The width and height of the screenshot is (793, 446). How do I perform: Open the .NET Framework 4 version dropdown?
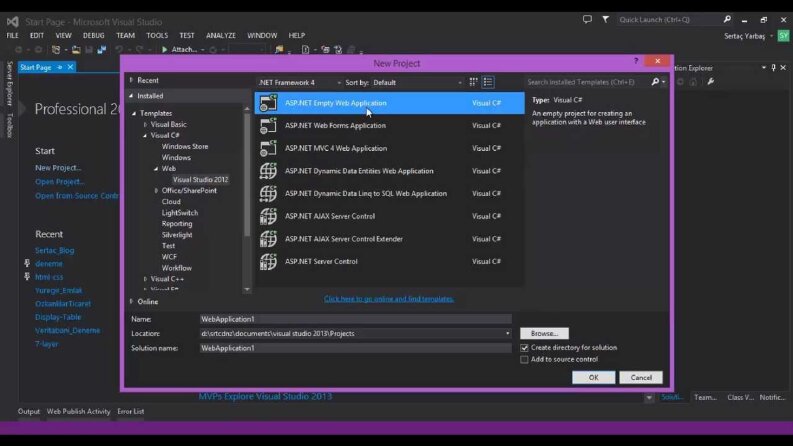point(299,82)
